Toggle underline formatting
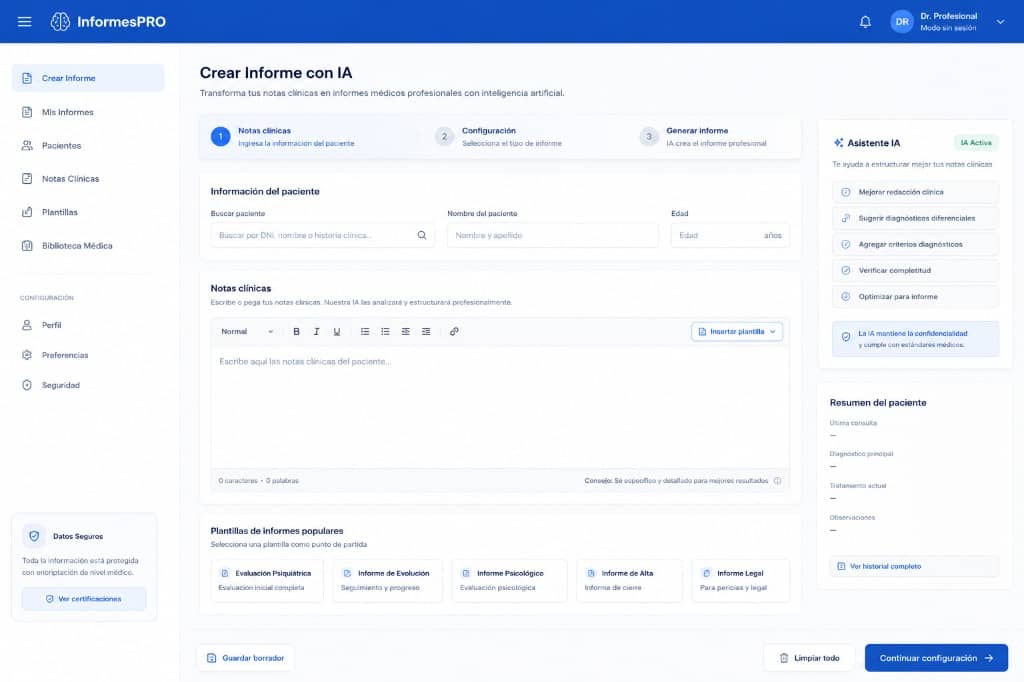 [337, 331]
